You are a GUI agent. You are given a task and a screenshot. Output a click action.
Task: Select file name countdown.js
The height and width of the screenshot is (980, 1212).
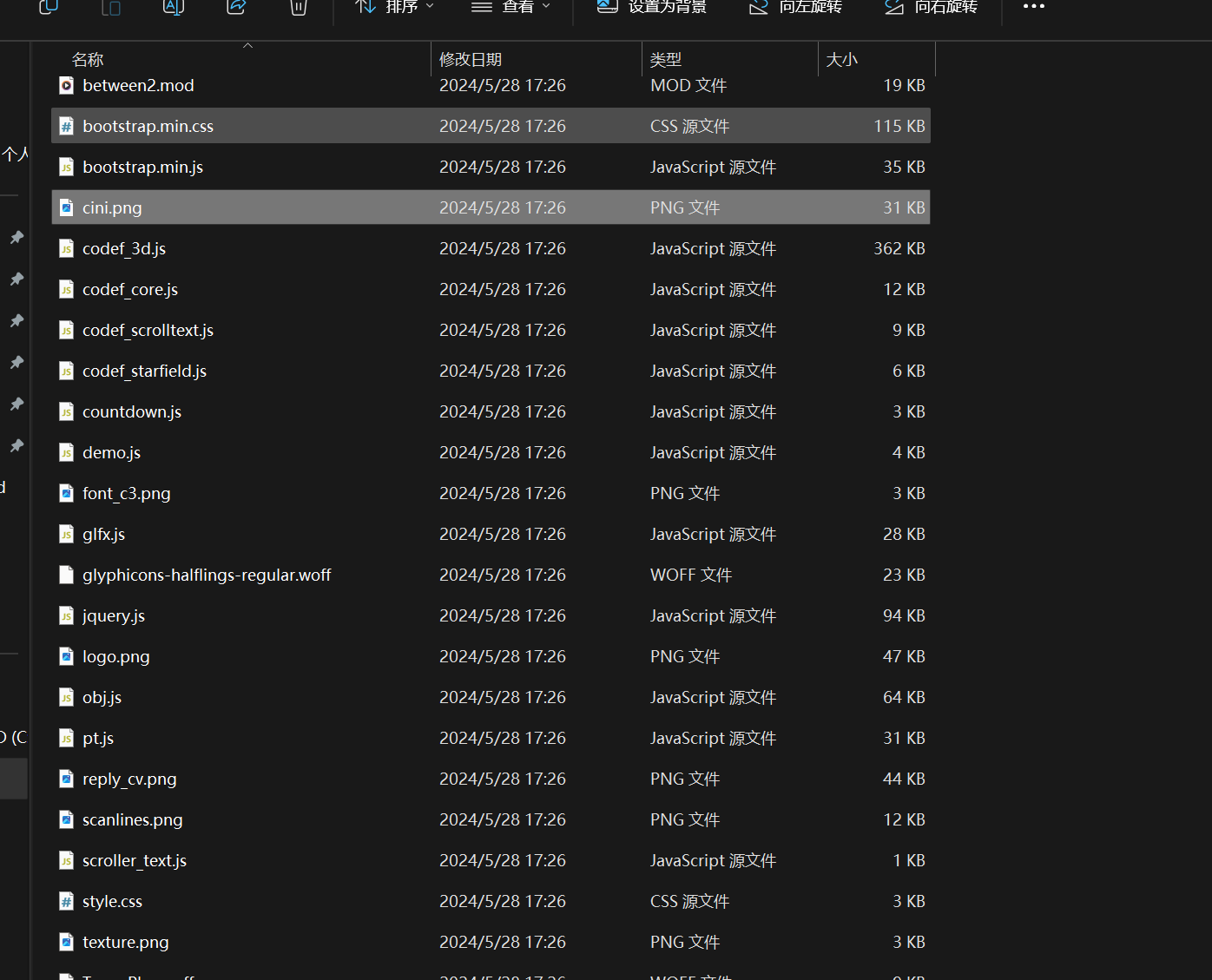132,411
